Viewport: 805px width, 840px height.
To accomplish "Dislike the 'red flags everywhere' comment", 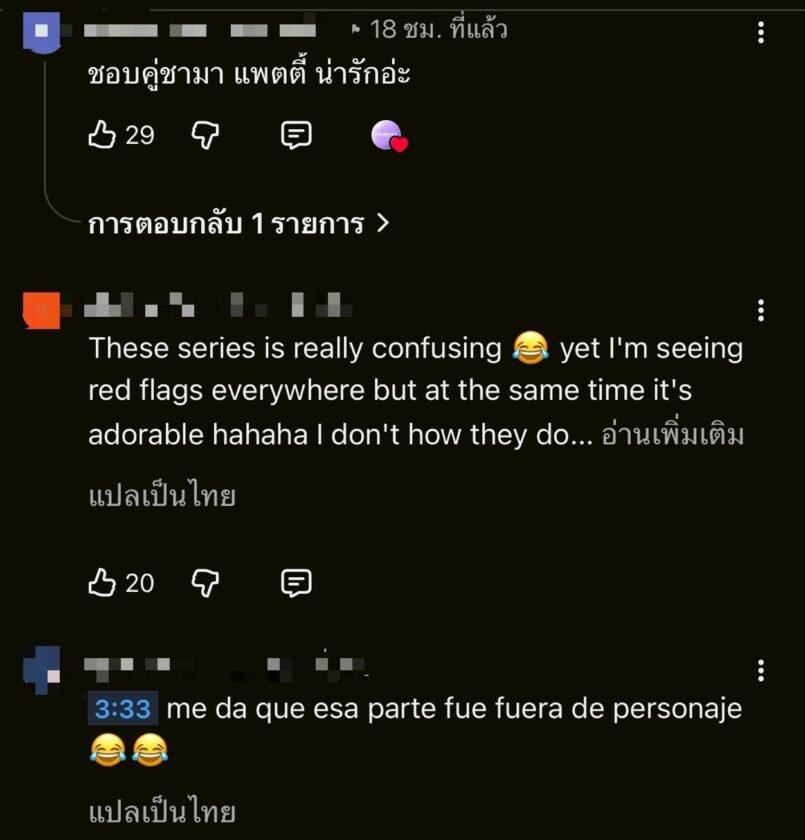I will [x=206, y=583].
